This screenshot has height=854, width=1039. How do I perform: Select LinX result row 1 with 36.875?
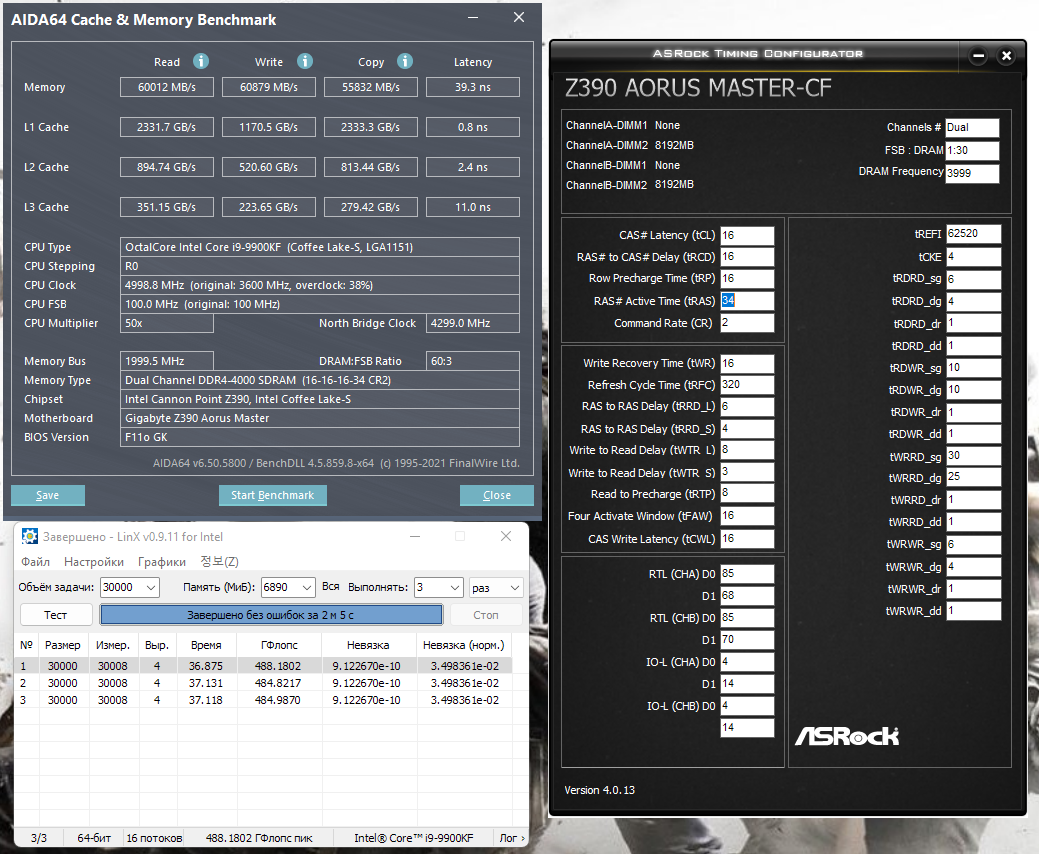[x=262, y=666]
